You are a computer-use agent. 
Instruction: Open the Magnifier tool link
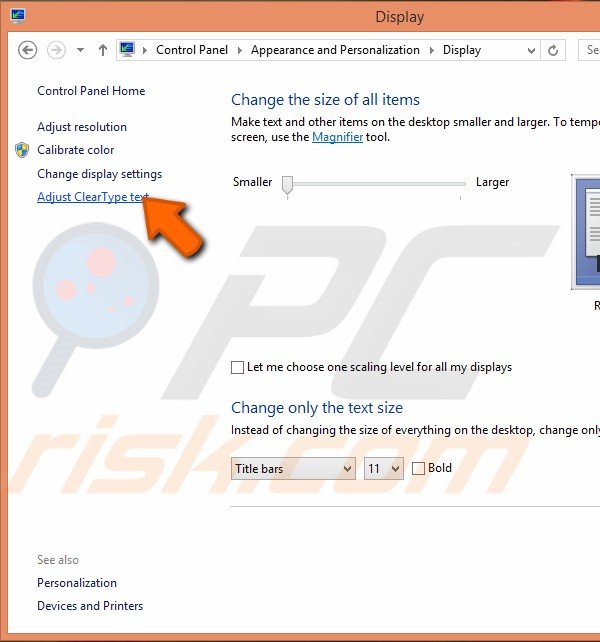(x=337, y=137)
